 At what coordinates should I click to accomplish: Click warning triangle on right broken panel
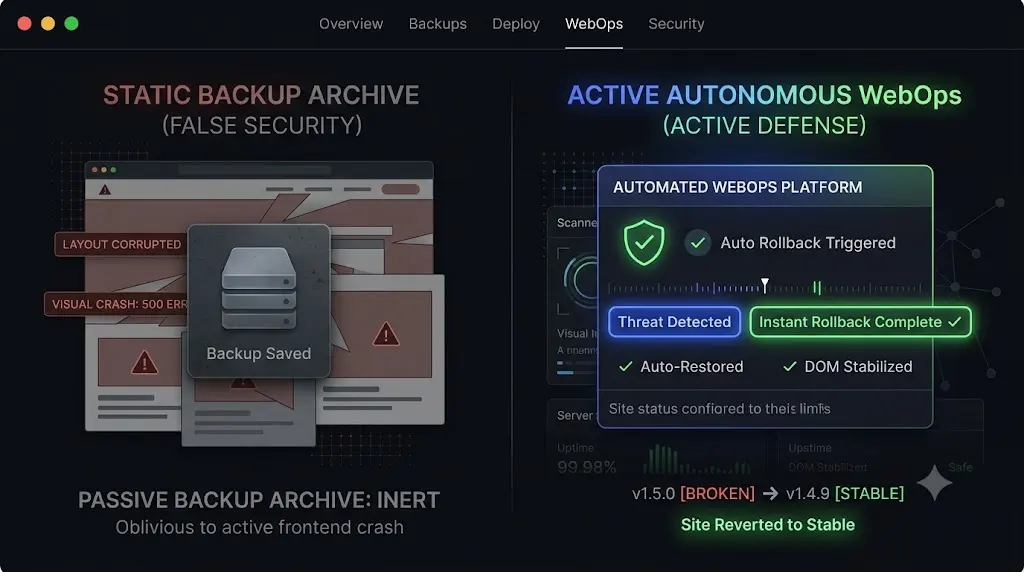386,334
